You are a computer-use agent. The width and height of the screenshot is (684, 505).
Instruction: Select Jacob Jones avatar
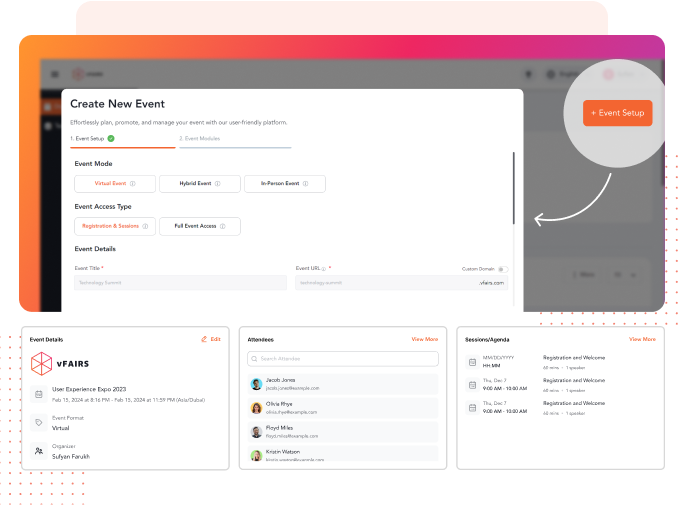pyautogui.click(x=256, y=384)
